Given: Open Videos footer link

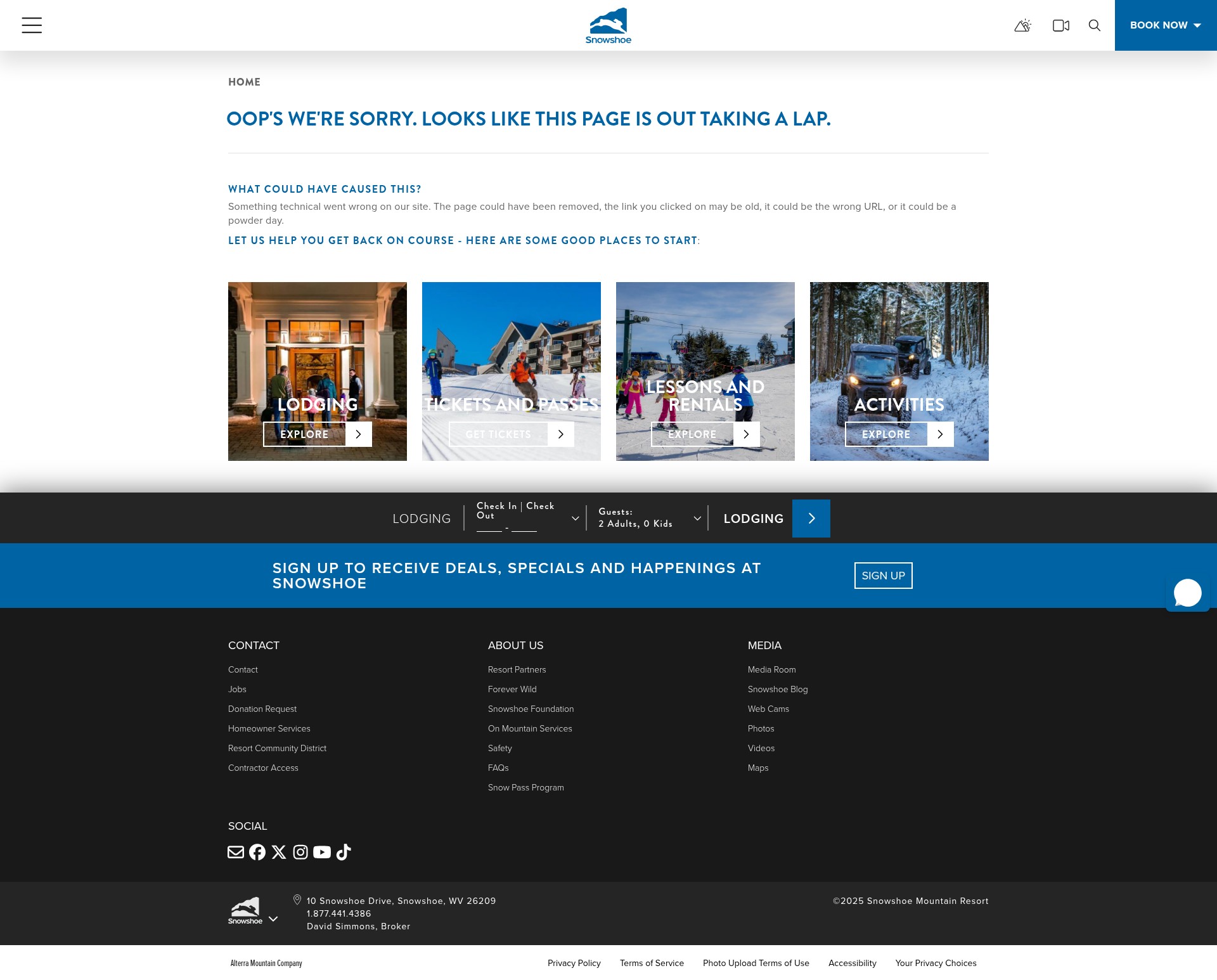Looking at the screenshot, I should pos(761,748).
